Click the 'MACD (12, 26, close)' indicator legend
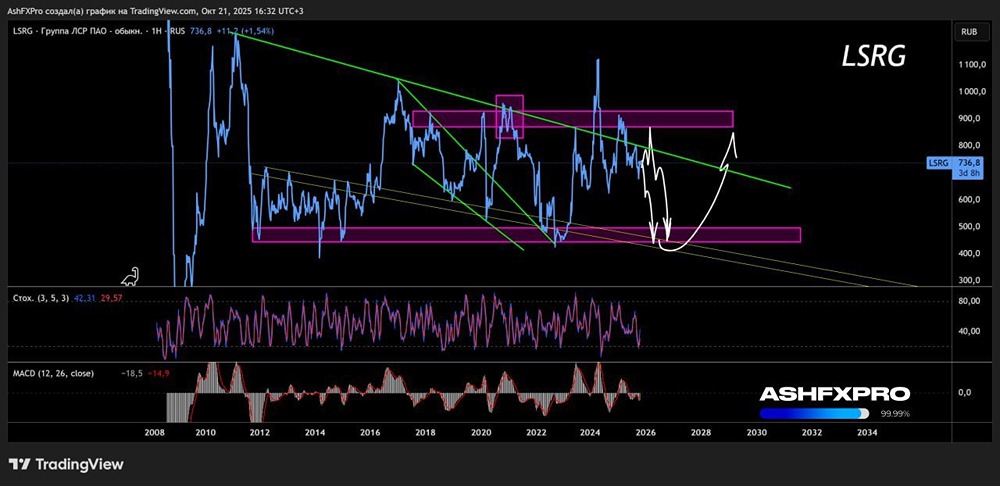The width and height of the screenshot is (1000, 486). 54,373
